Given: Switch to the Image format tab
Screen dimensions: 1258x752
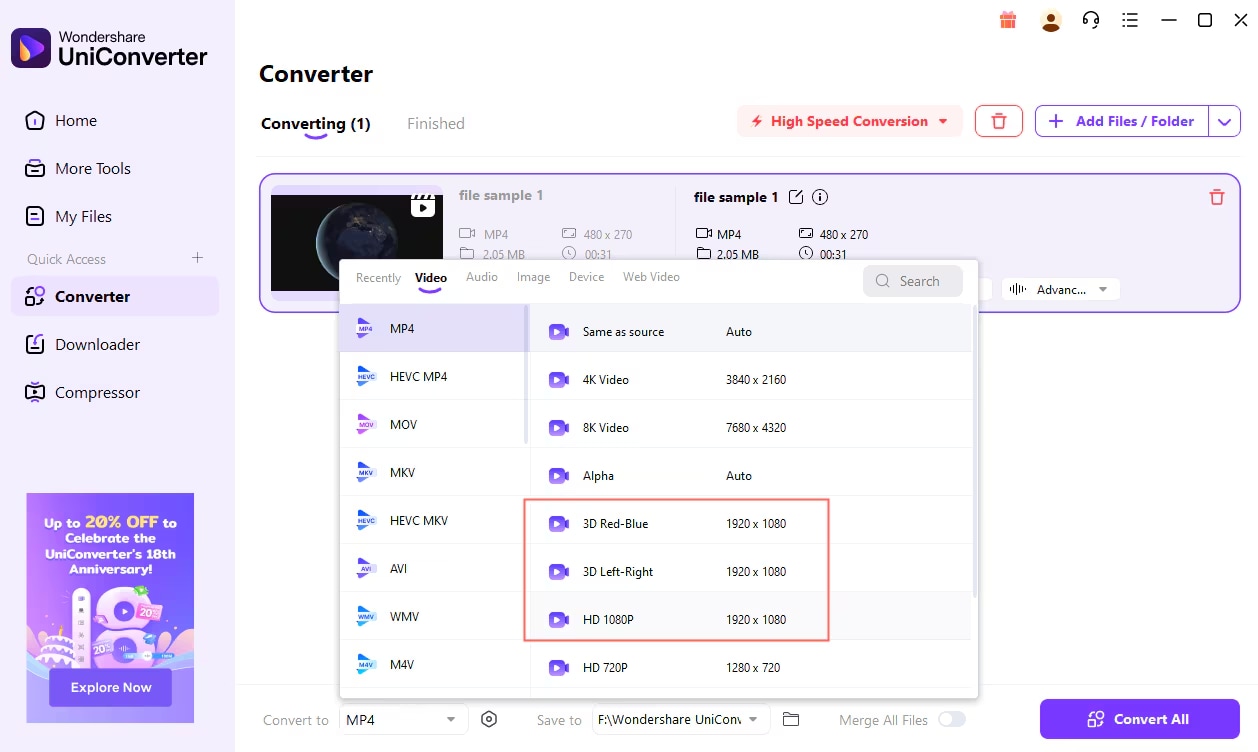Looking at the screenshot, I should coord(534,277).
